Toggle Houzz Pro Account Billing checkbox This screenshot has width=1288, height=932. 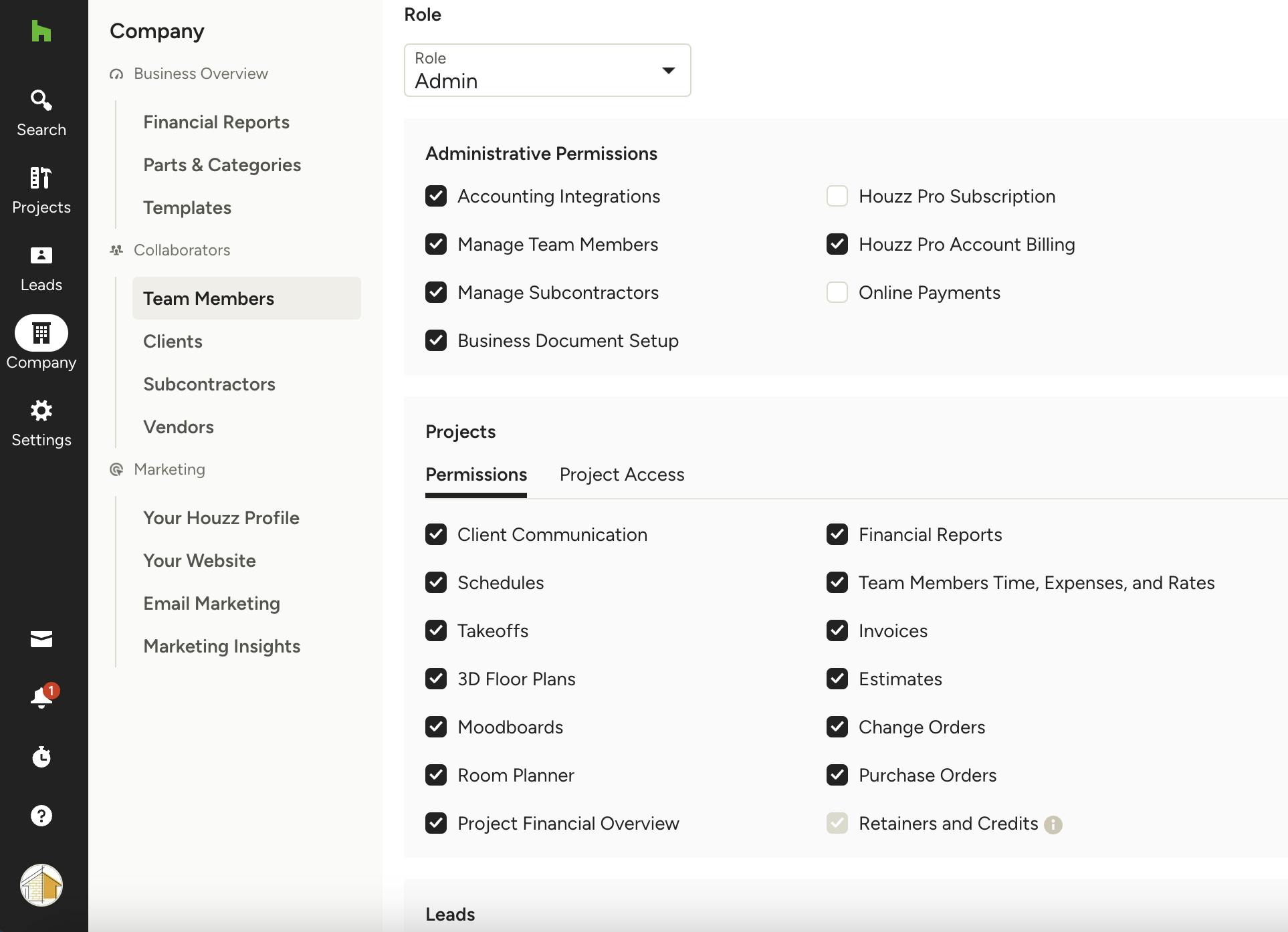coord(837,244)
